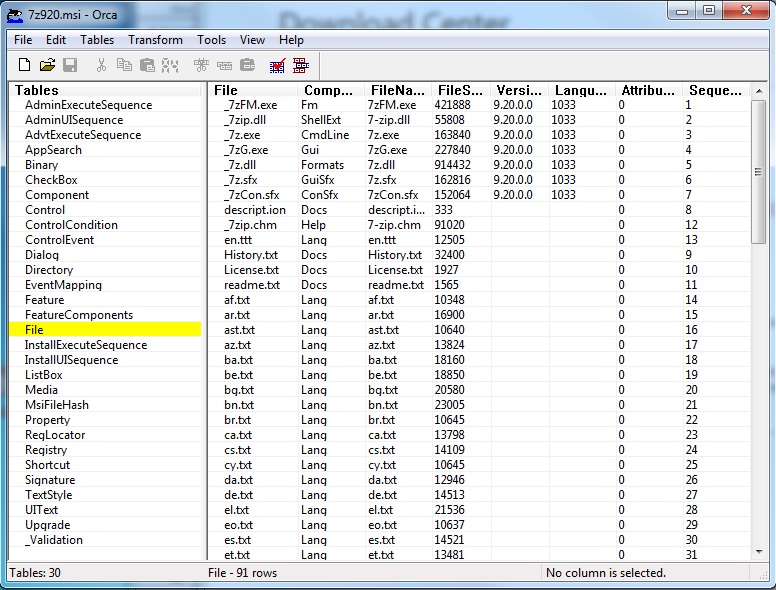Click the Cut scissors icon

(x=101, y=65)
